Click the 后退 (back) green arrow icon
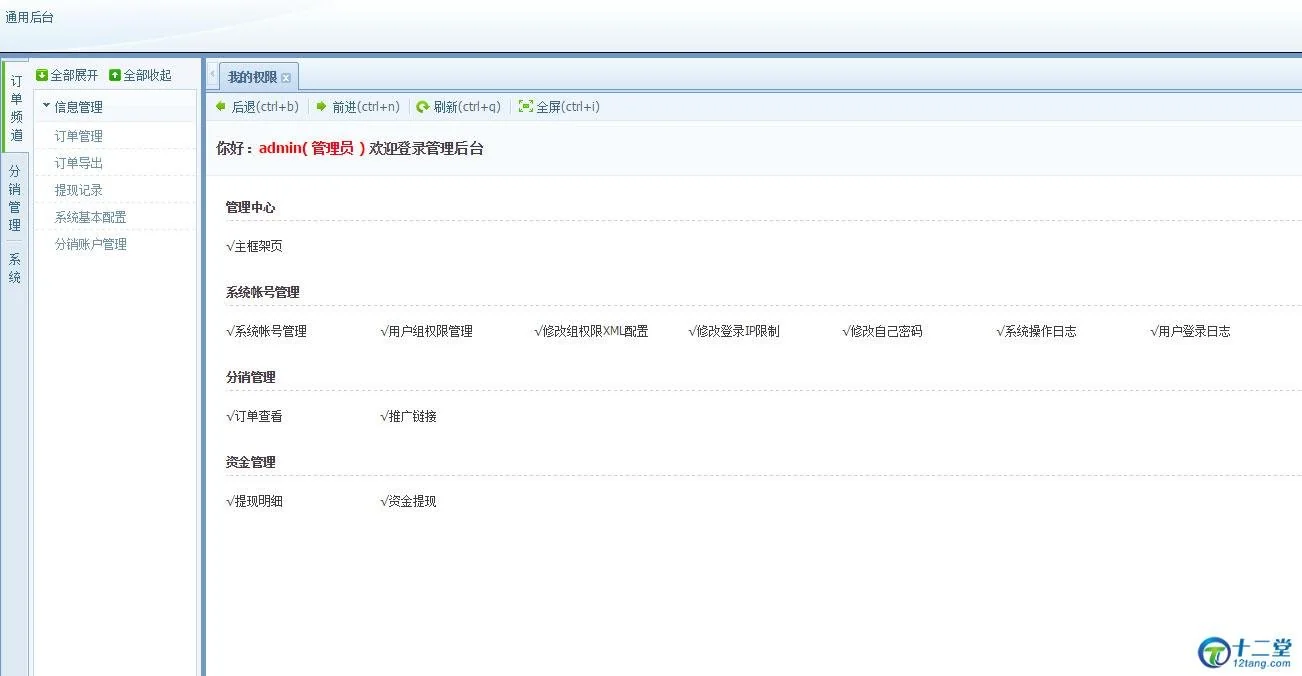Screen dimensions: 1302x676 click(x=221, y=106)
